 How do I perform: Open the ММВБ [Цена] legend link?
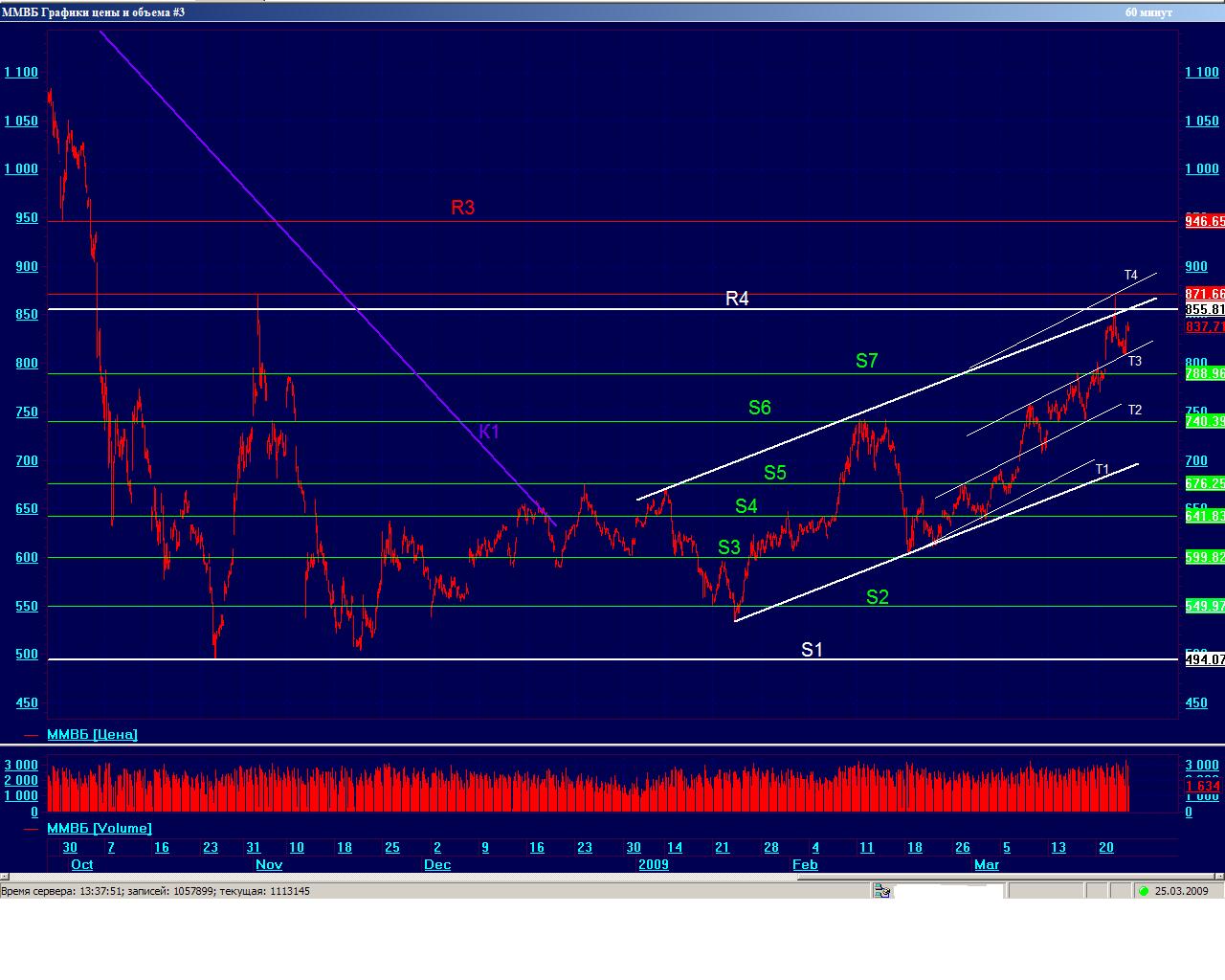coord(92,734)
